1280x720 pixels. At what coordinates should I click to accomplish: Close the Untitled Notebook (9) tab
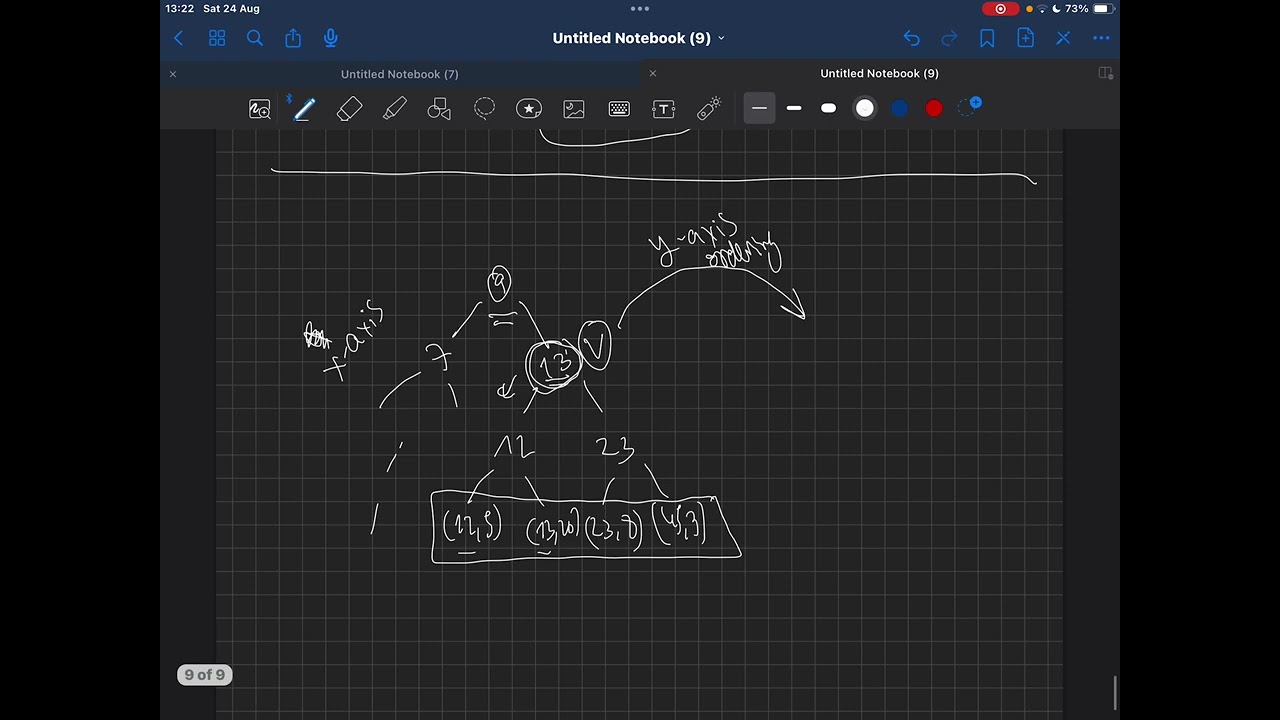(x=653, y=73)
